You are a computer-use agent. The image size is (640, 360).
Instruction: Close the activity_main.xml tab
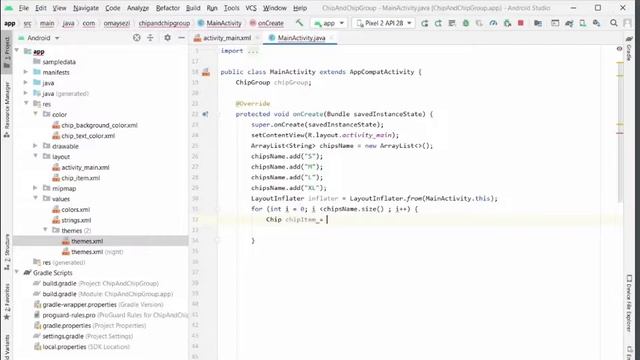pos(257,38)
